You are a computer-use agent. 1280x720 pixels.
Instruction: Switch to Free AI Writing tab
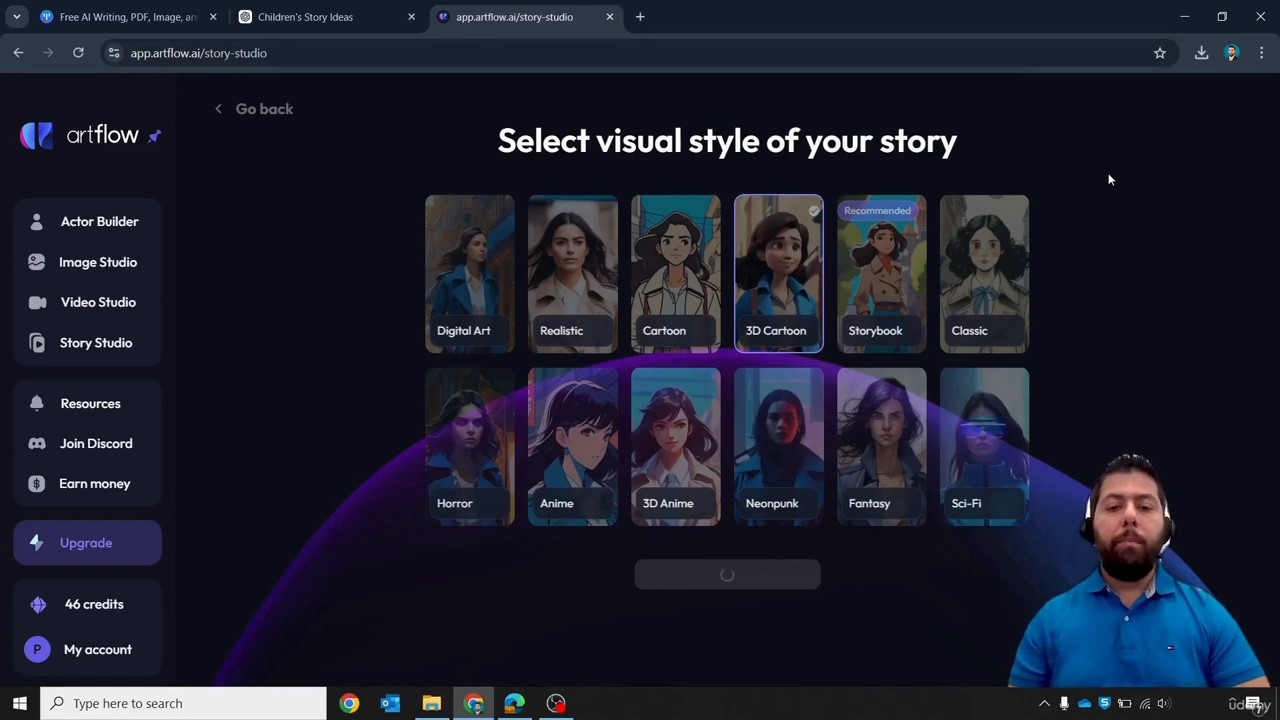[129, 17]
